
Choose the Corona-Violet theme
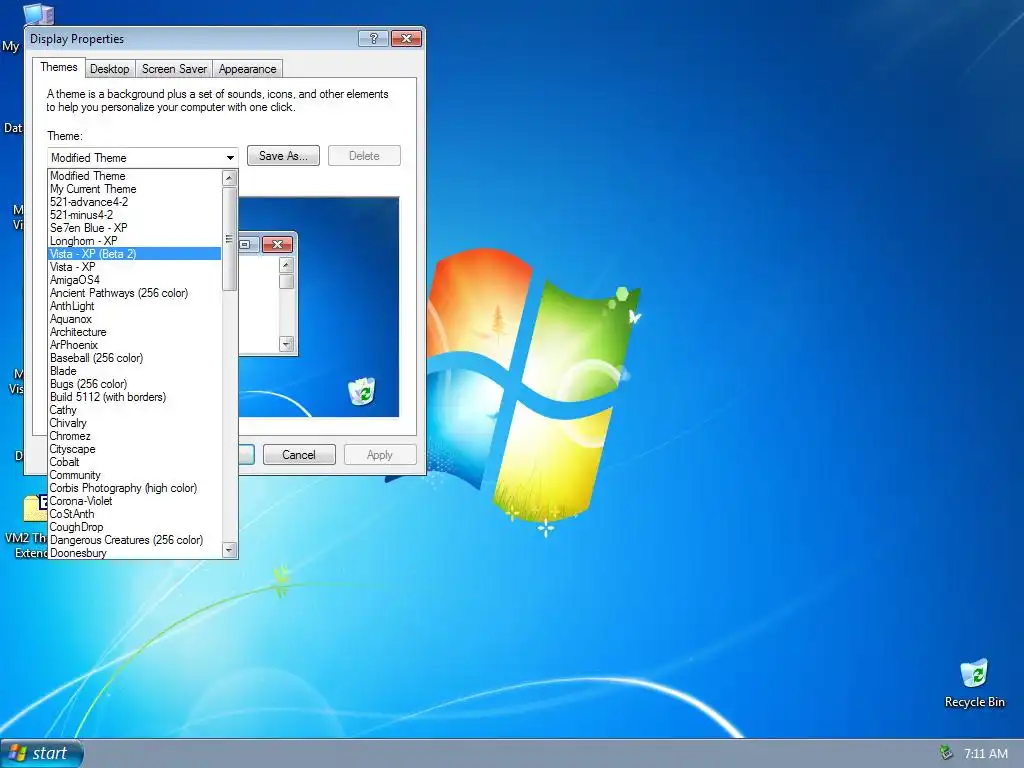pyautogui.click(x=135, y=501)
